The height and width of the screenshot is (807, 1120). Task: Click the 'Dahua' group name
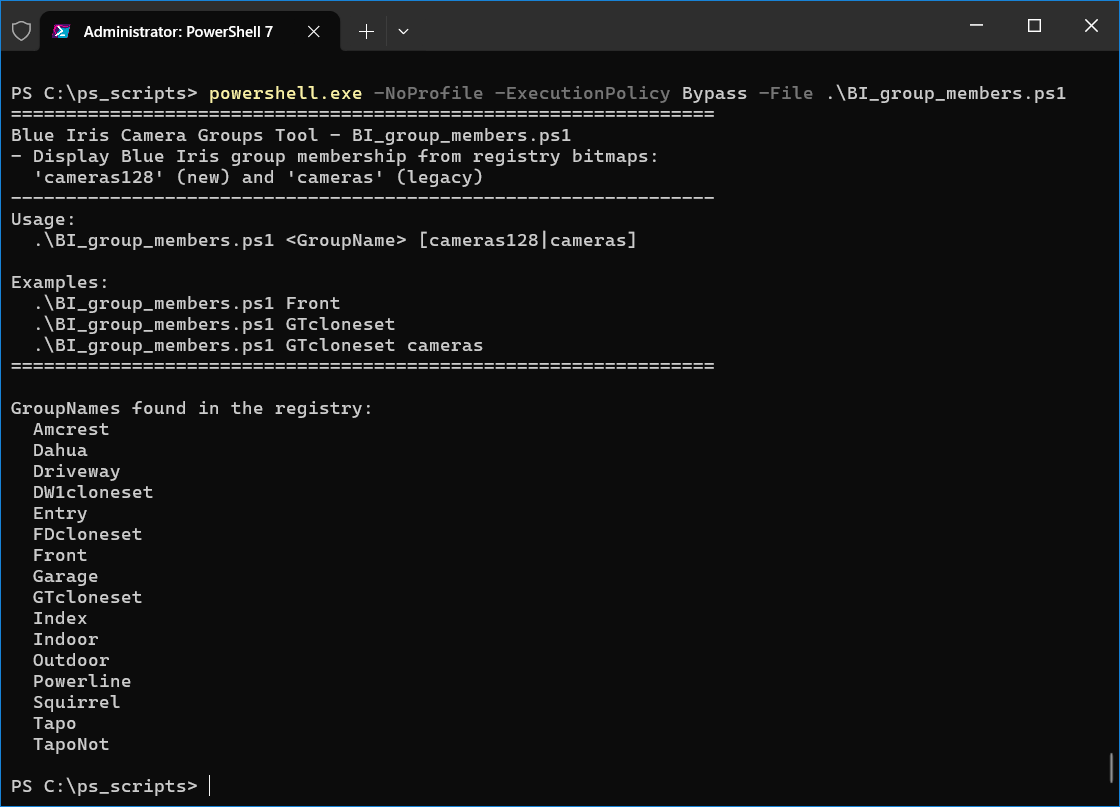click(x=60, y=450)
